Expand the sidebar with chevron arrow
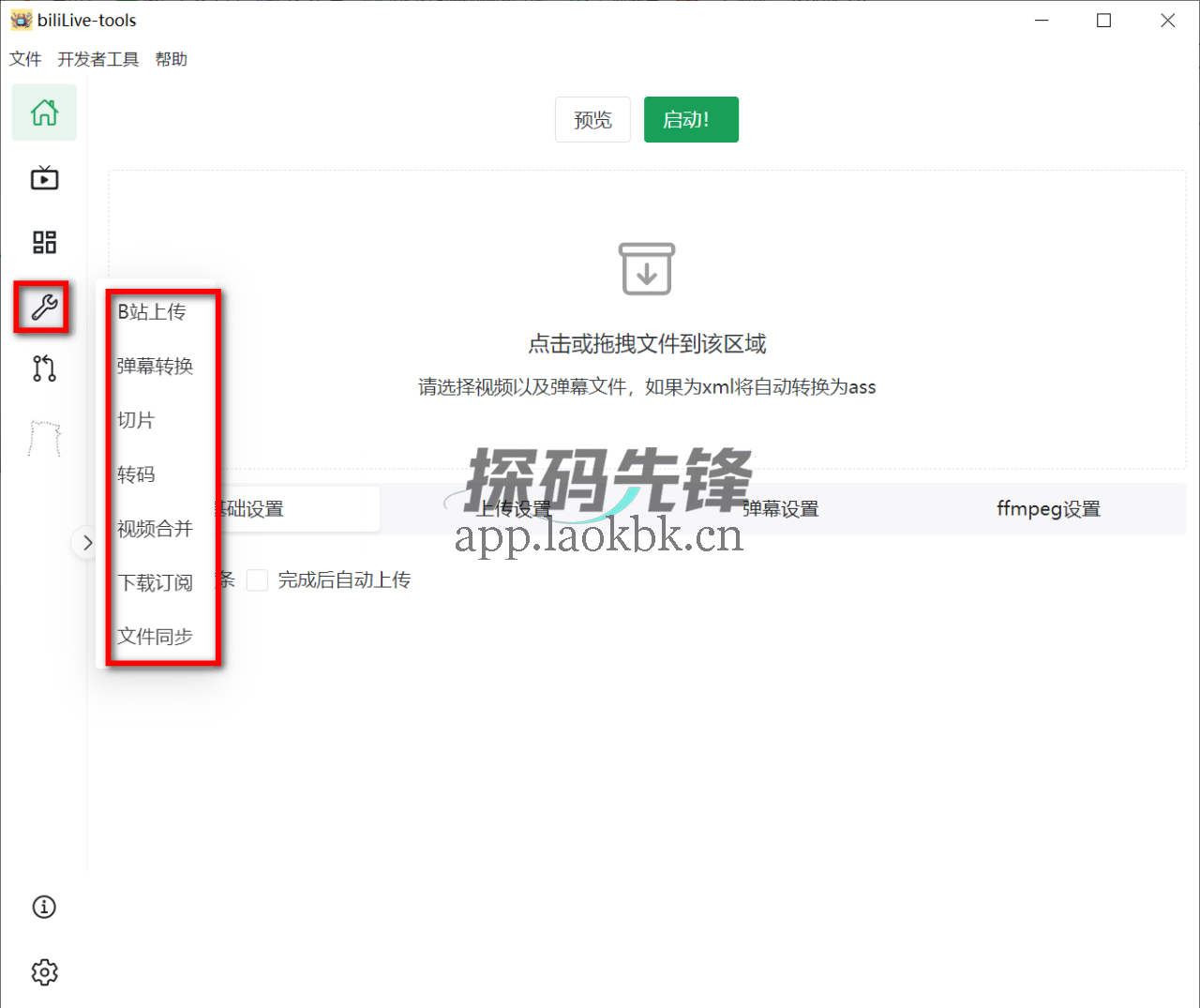Viewport: 1200px width, 1008px height. coord(87,542)
